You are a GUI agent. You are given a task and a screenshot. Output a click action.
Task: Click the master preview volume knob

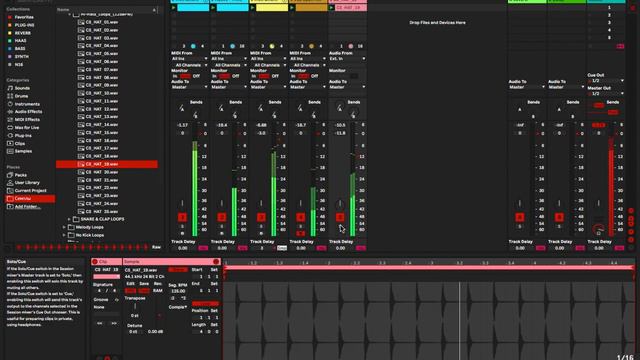point(598,229)
